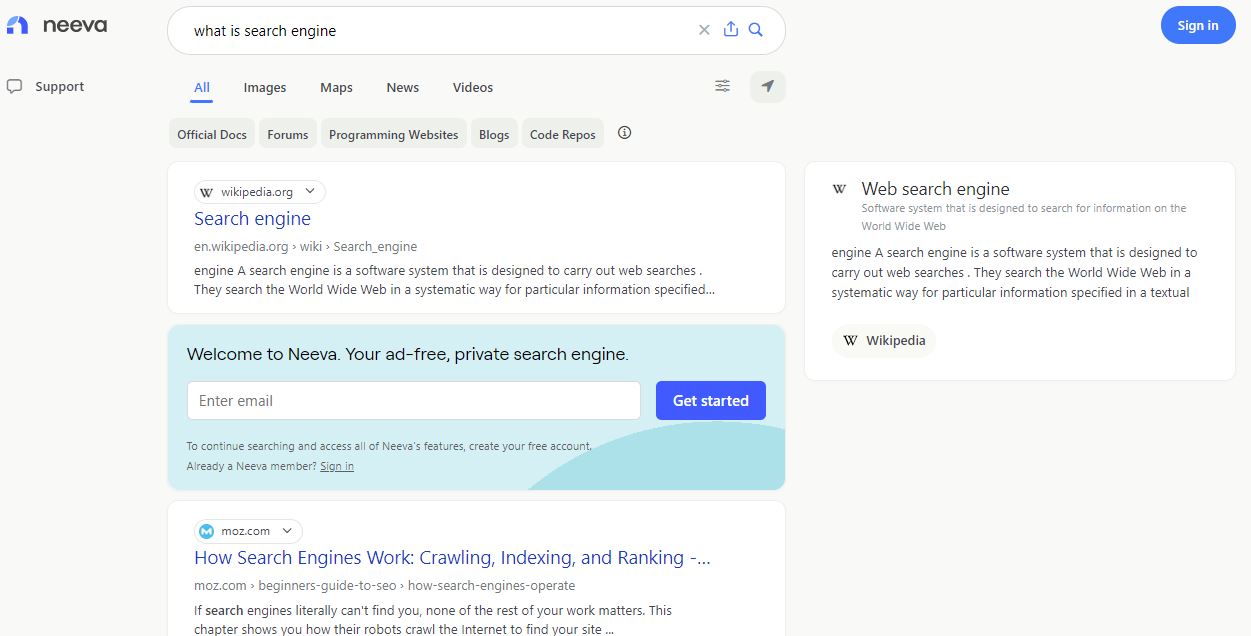This screenshot has height=636, width=1251.
Task: Expand the moz.com source dropdown
Action: [x=287, y=531]
